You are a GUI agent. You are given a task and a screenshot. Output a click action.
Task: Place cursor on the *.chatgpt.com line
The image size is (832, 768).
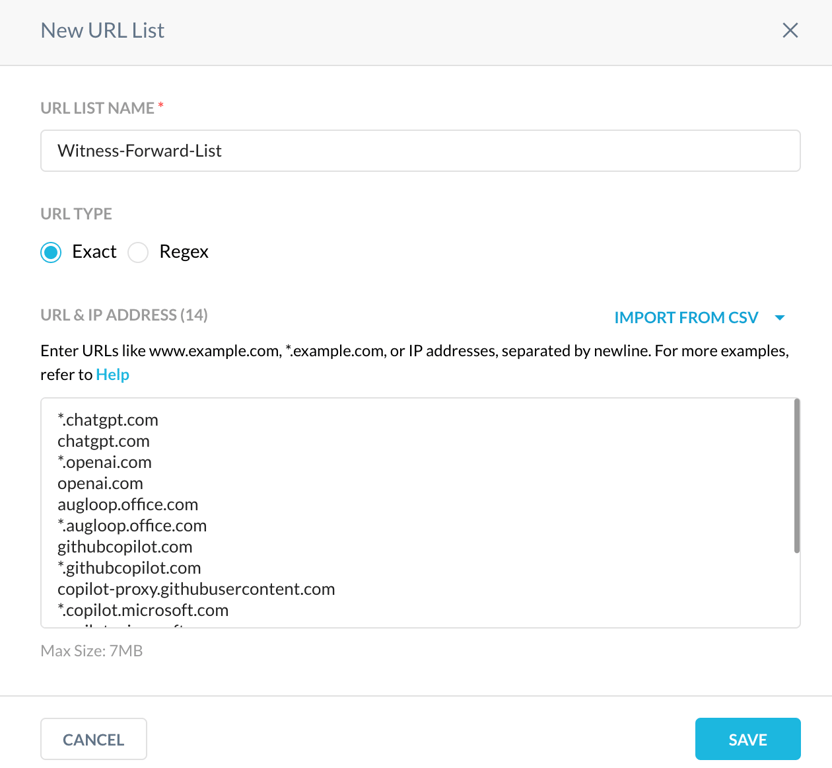tap(108, 420)
